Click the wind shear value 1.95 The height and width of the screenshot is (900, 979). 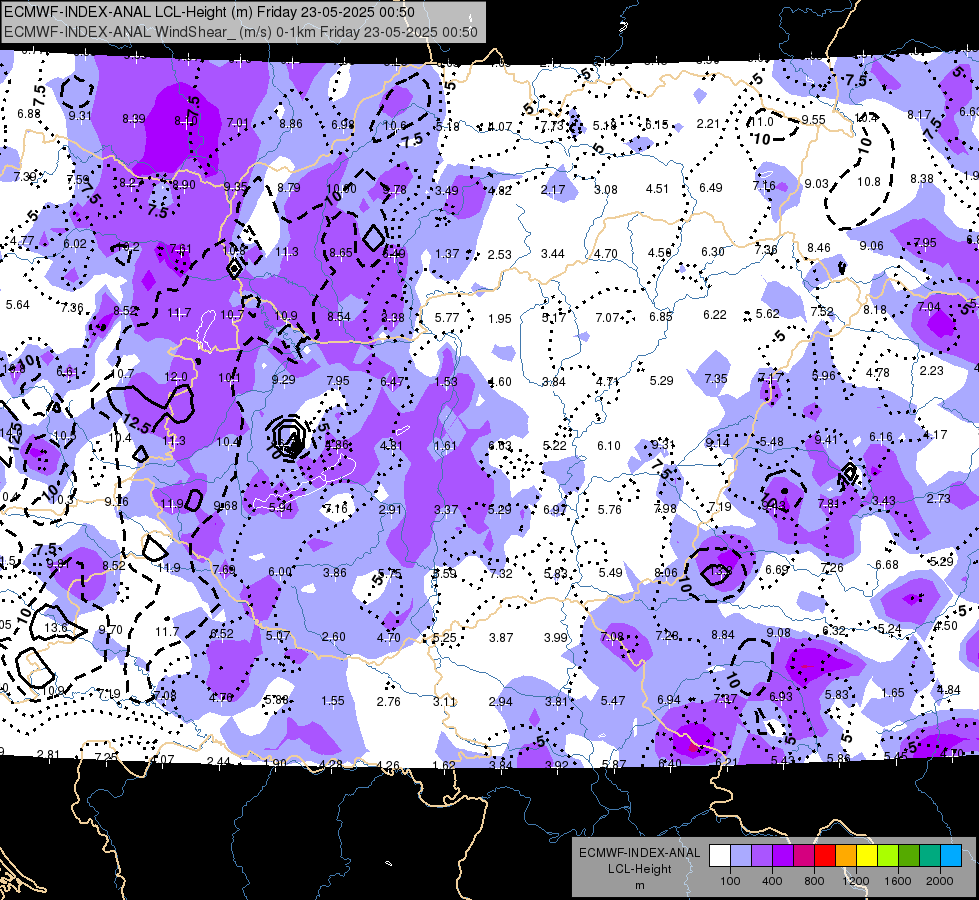(499, 319)
